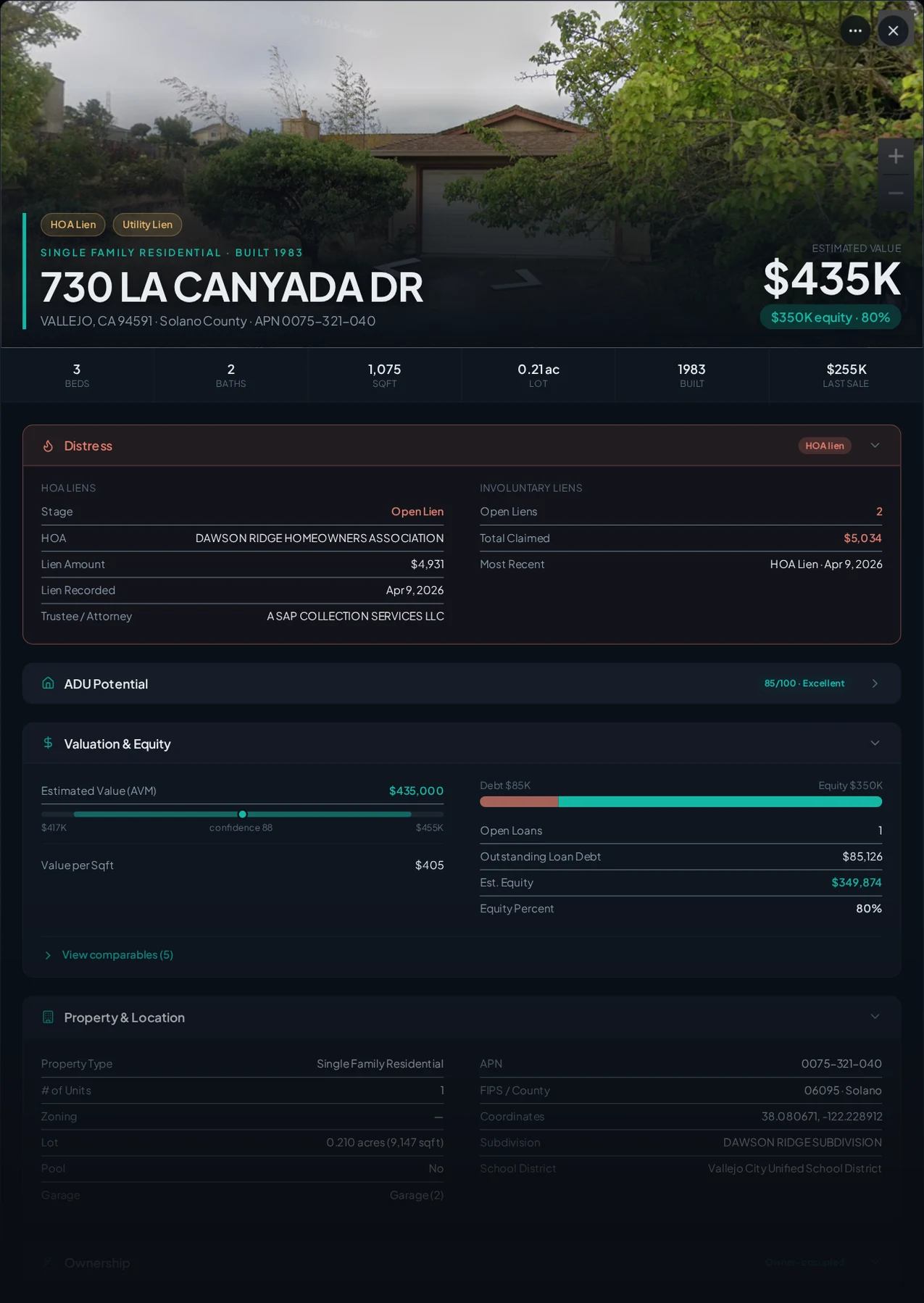Click the HOA lien badge in Distress header

pos(825,446)
